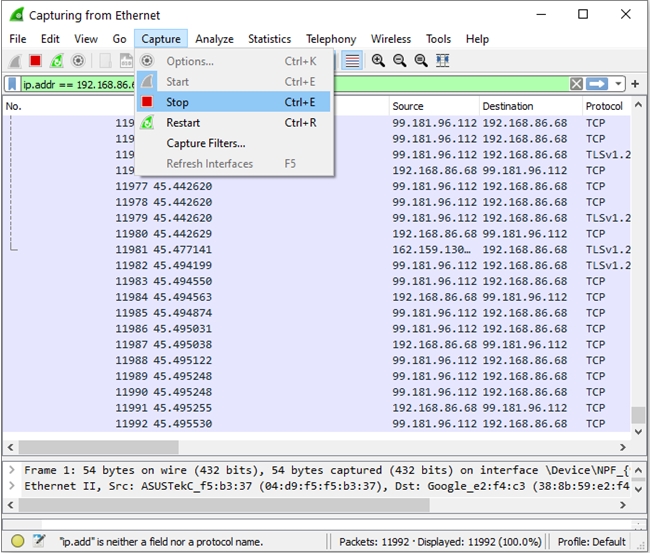Click the Zoom Out magnifier icon
This screenshot has height=553, width=650.
(x=399, y=61)
